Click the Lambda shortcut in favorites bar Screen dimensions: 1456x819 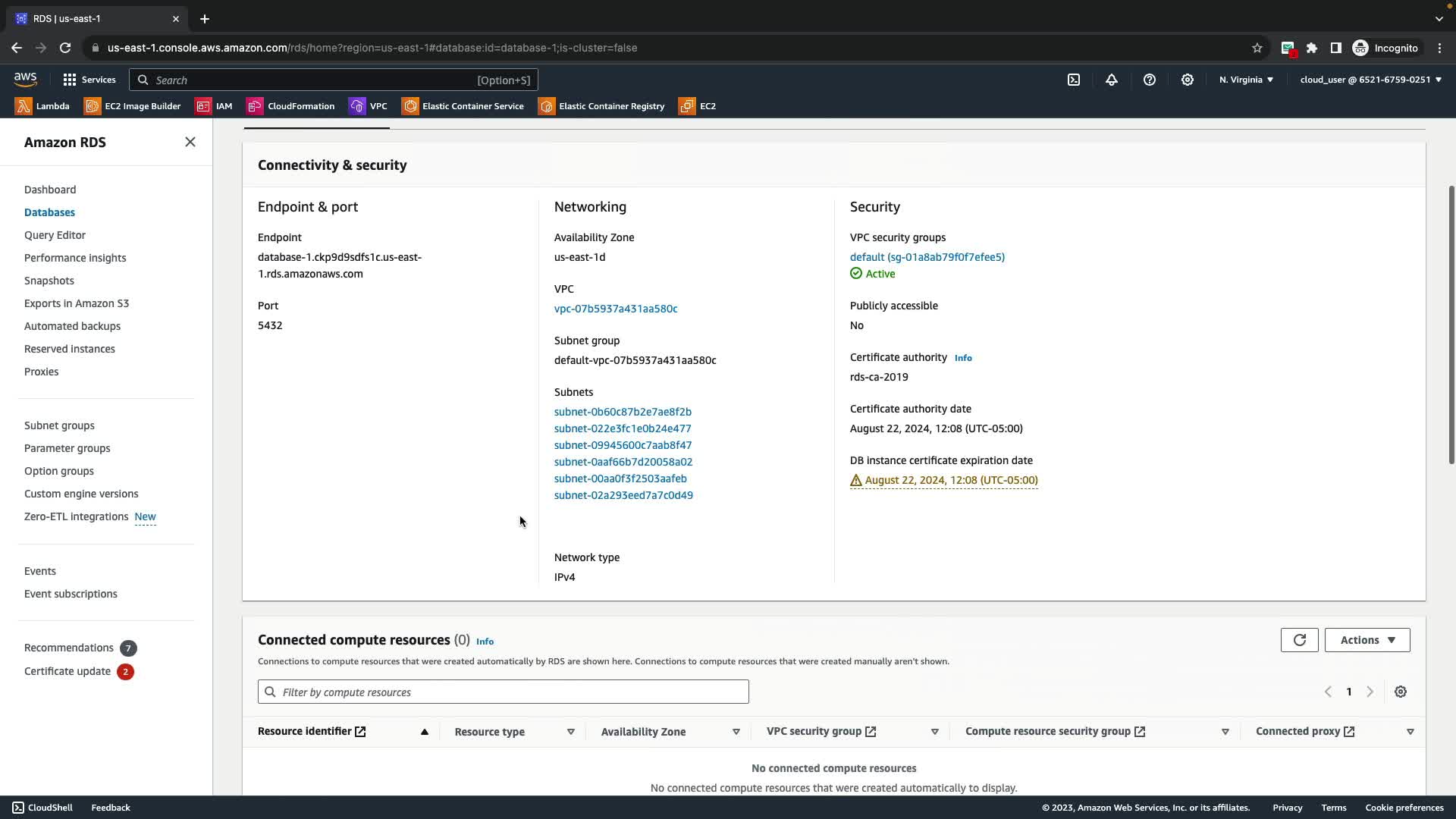point(42,106)
